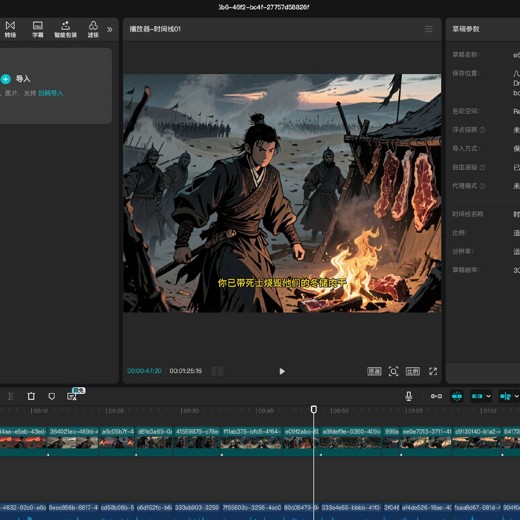
Task: Open the 字幕 captions tab
Action: coord(38,29)
